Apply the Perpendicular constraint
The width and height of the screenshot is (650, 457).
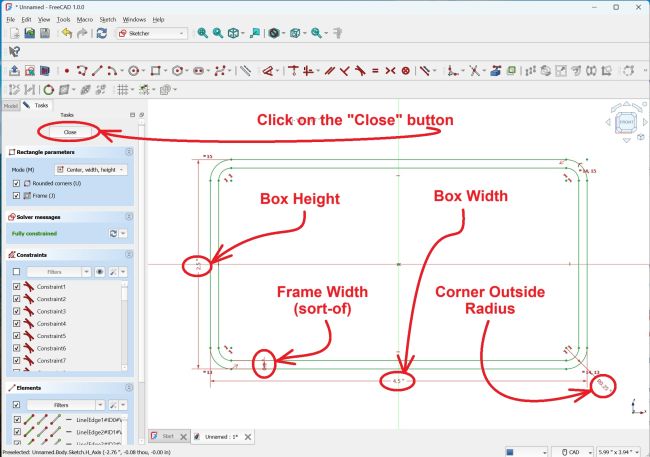(344, 71)
